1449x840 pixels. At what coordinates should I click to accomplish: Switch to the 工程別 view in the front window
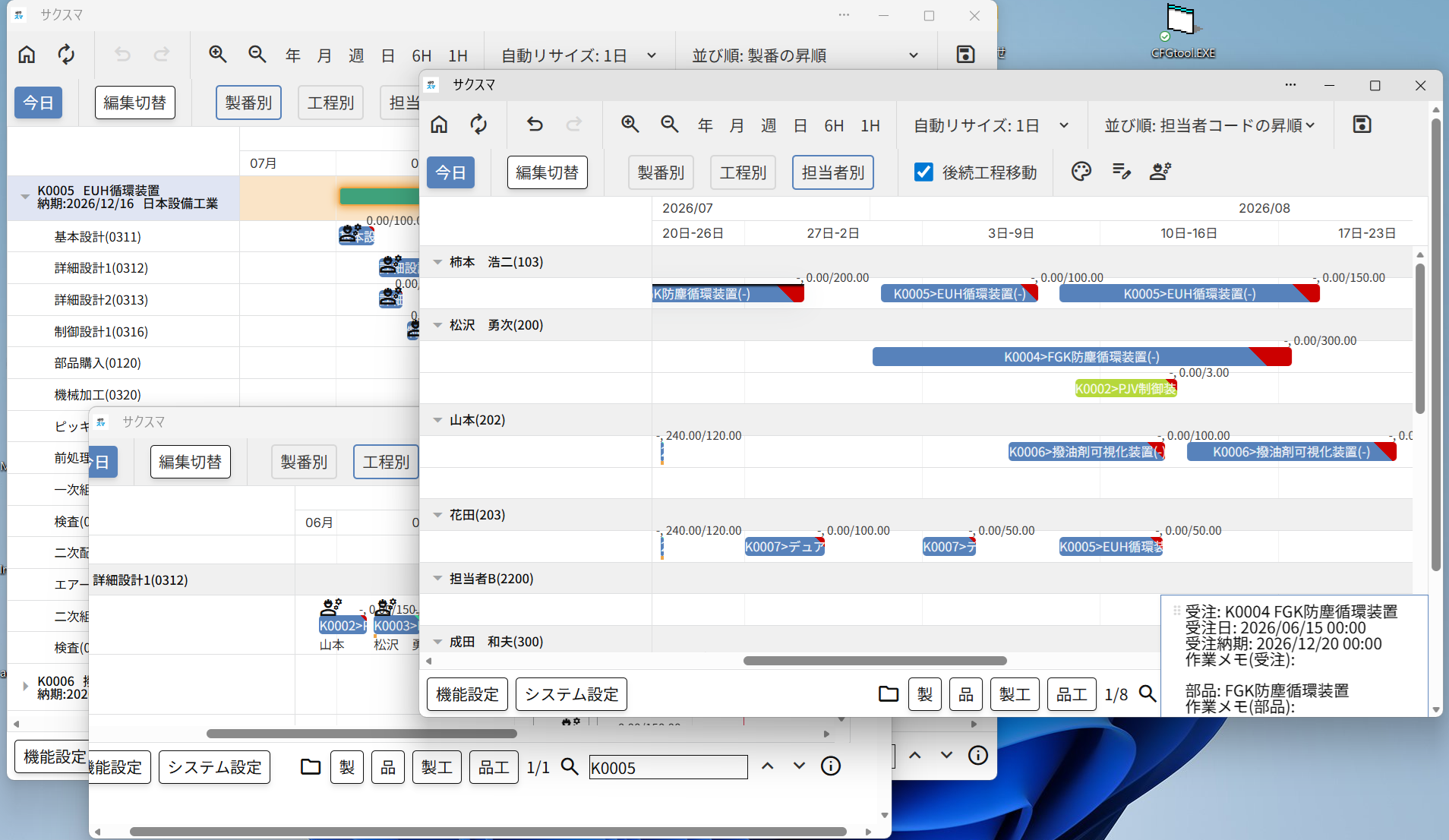point(743,172)
